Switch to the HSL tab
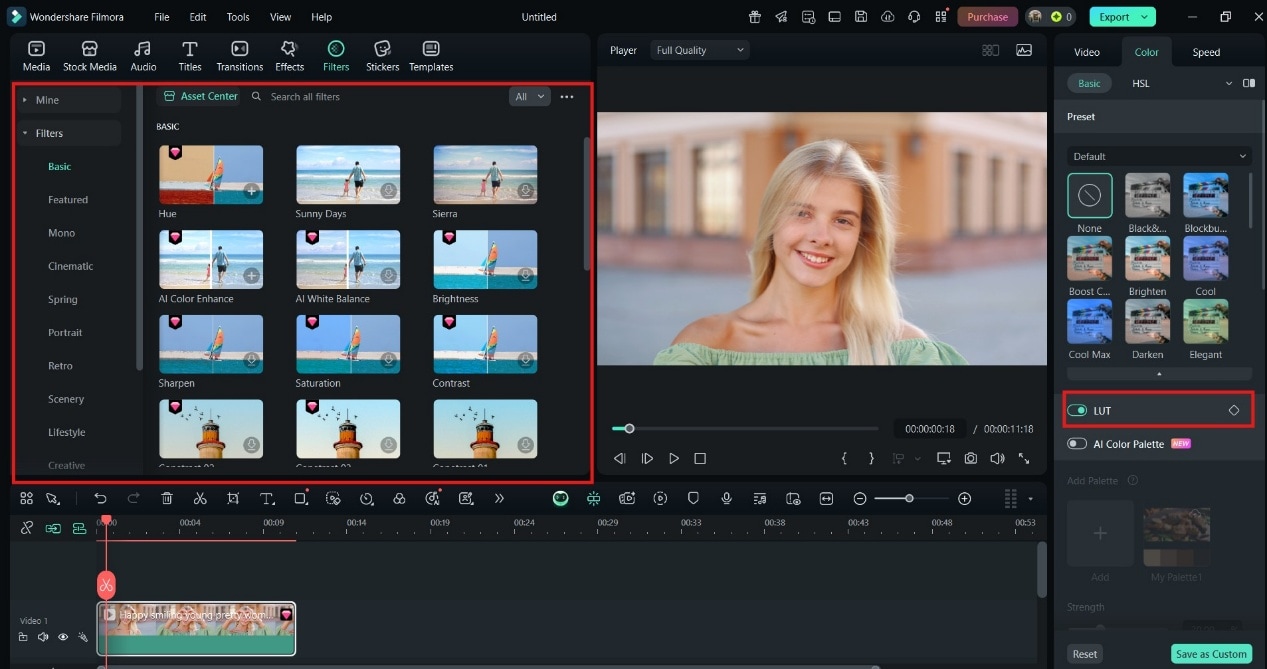This screenshot has height=669, width=1267. (x=1141, y=83)
